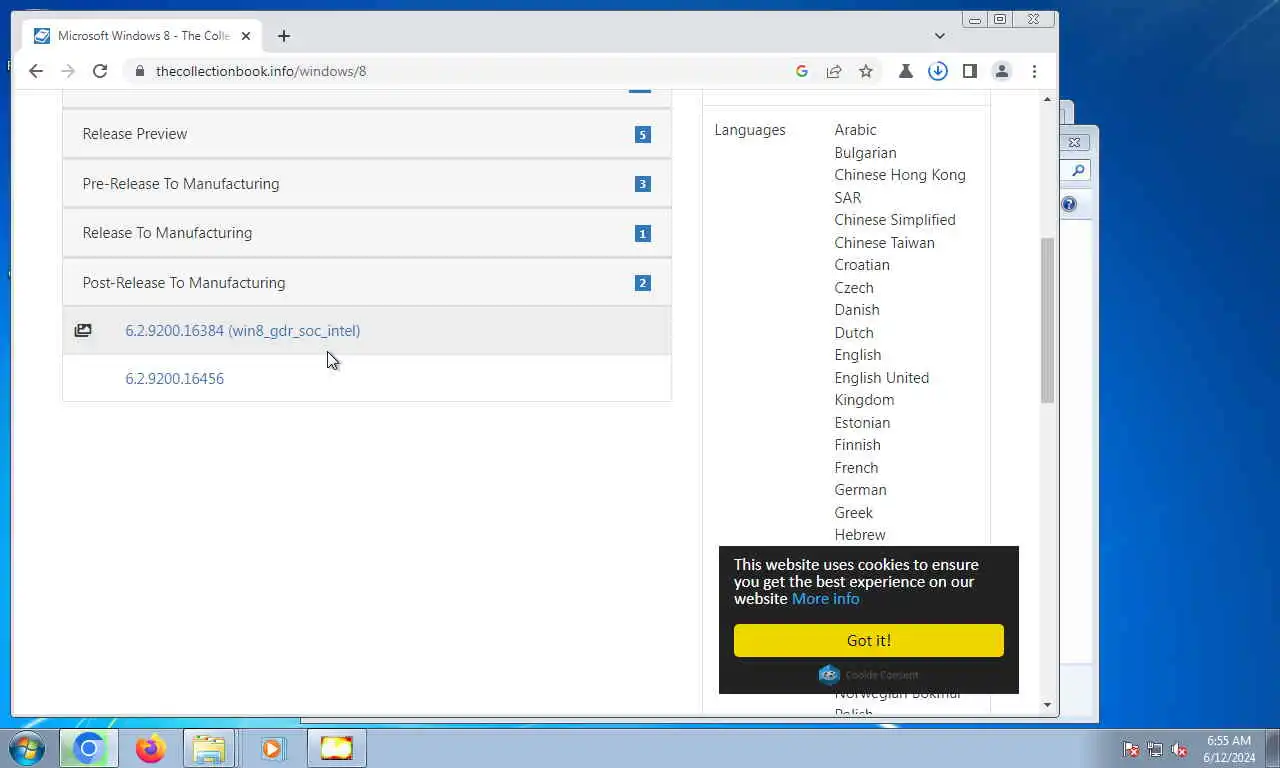The height and width of the screenshot is (768, 1280).
Task: Click the Chrome taskbar icon
Action: point(88,748)
